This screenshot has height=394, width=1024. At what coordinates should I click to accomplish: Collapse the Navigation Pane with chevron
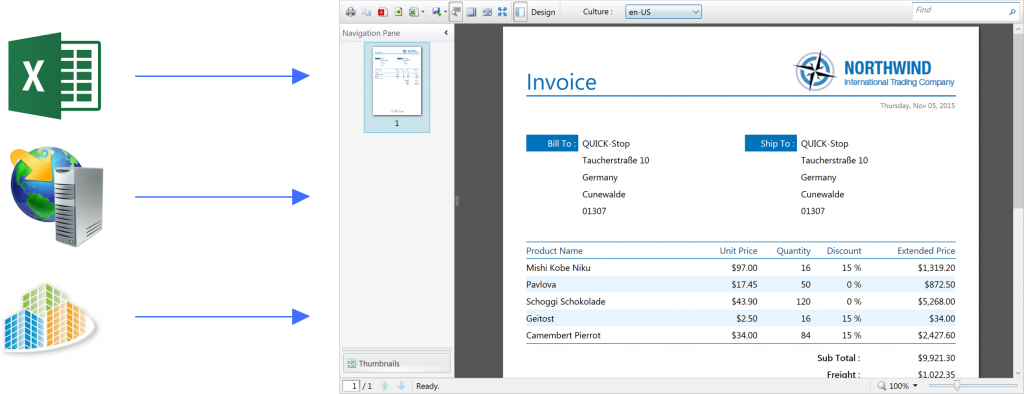pos(446,33)
